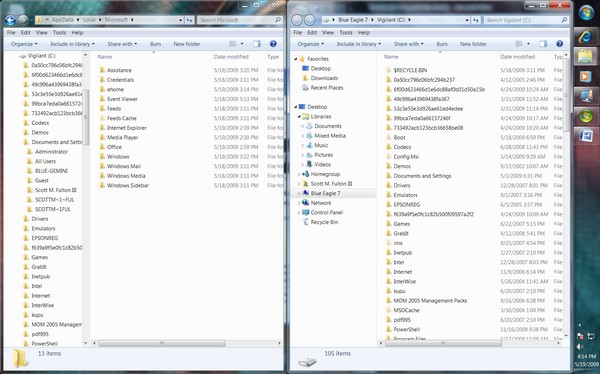Click the volume speaker icon in the system tray
This screenshot has height=374, width=600.
click(580, 347)
